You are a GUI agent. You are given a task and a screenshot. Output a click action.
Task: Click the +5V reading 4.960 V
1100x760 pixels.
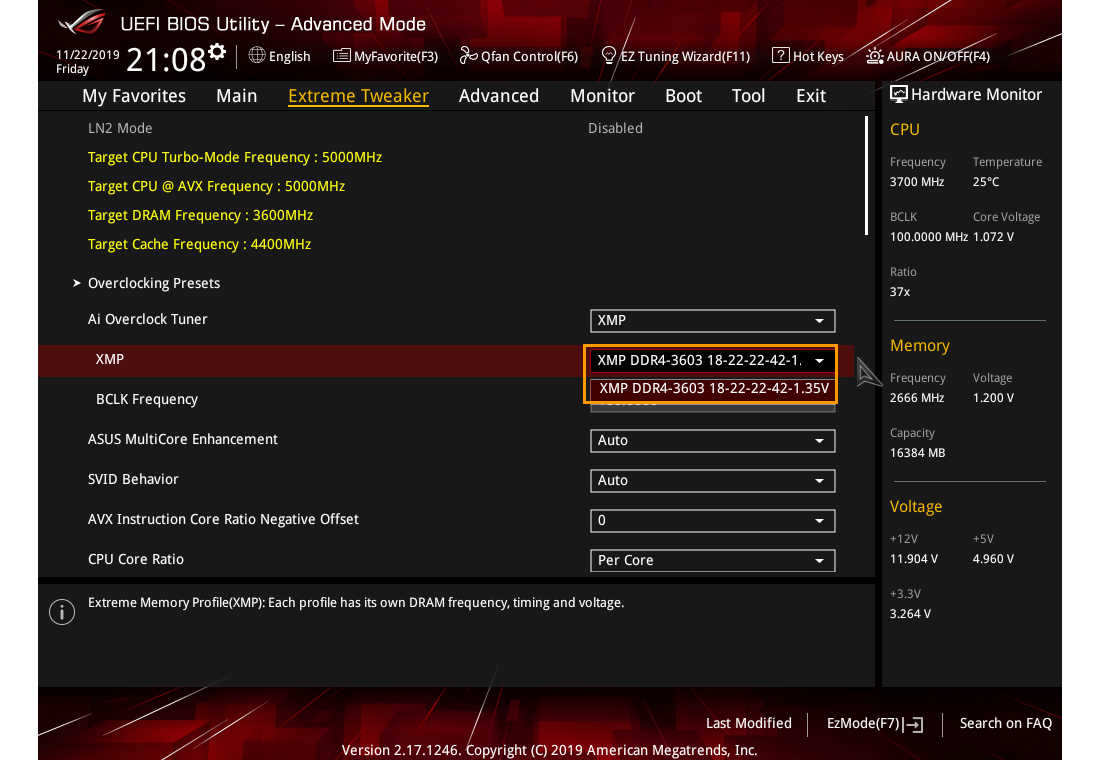coord(993,559)
